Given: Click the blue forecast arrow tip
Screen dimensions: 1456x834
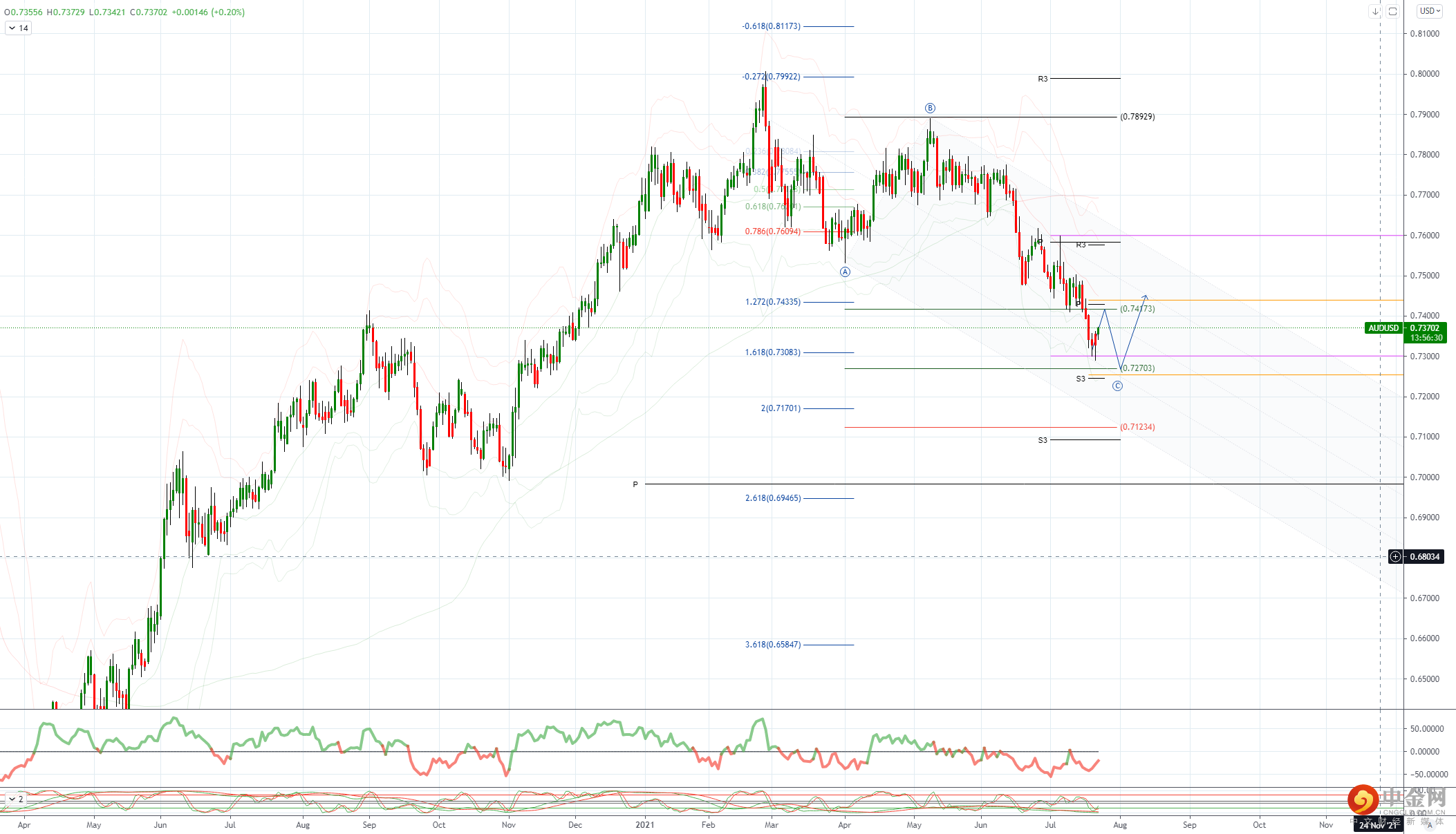Looking at the screenshot, I should (x=1146, y=296).
